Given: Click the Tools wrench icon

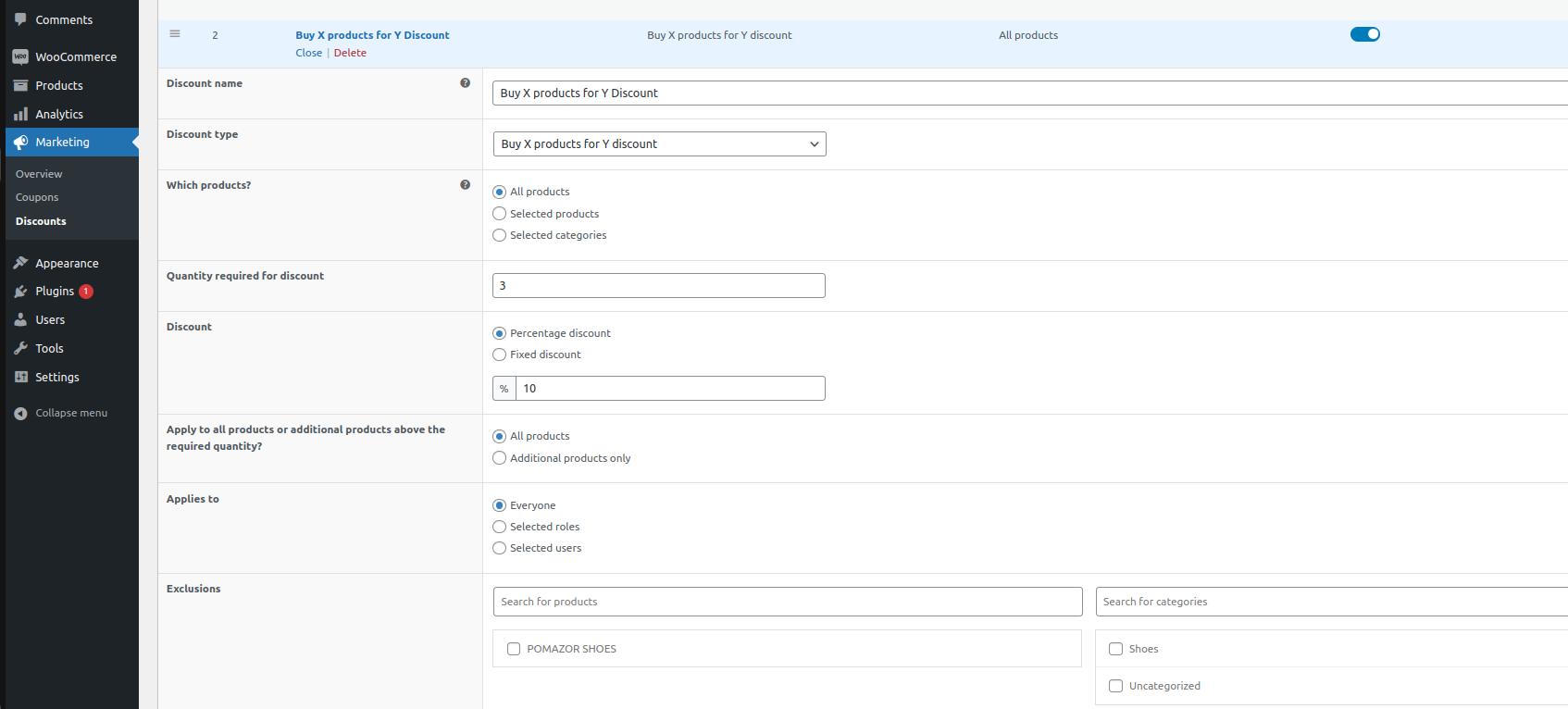Looking at the screenshot, I should click(20, 349).
